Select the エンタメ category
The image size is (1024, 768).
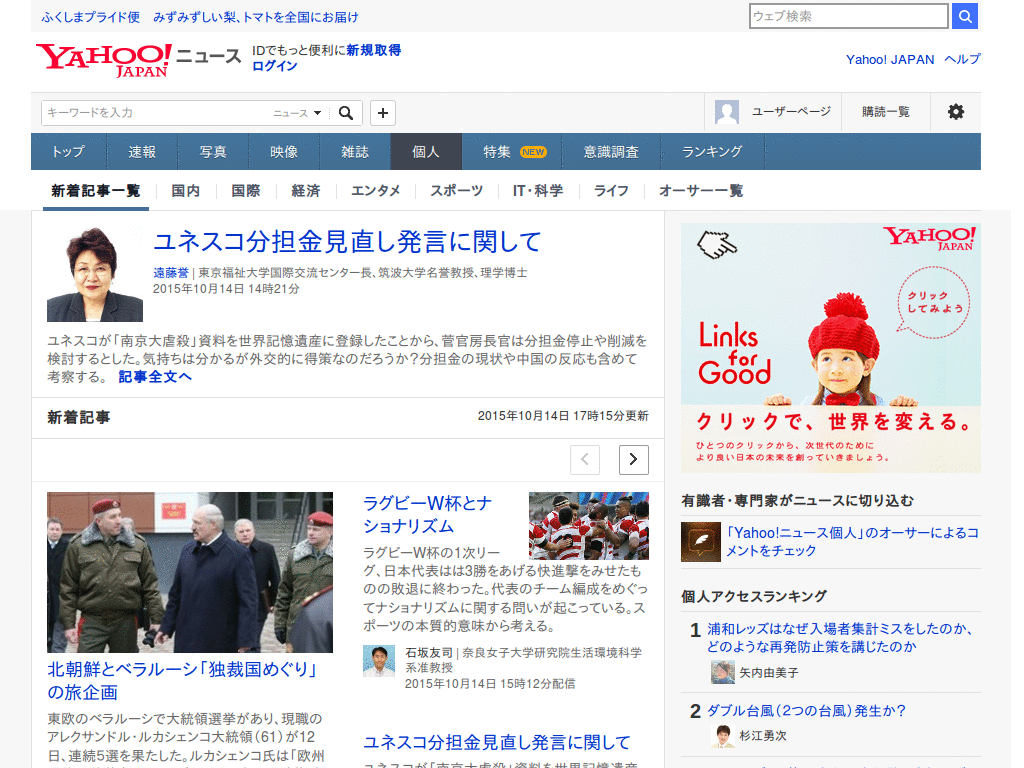tap(376, 191)
